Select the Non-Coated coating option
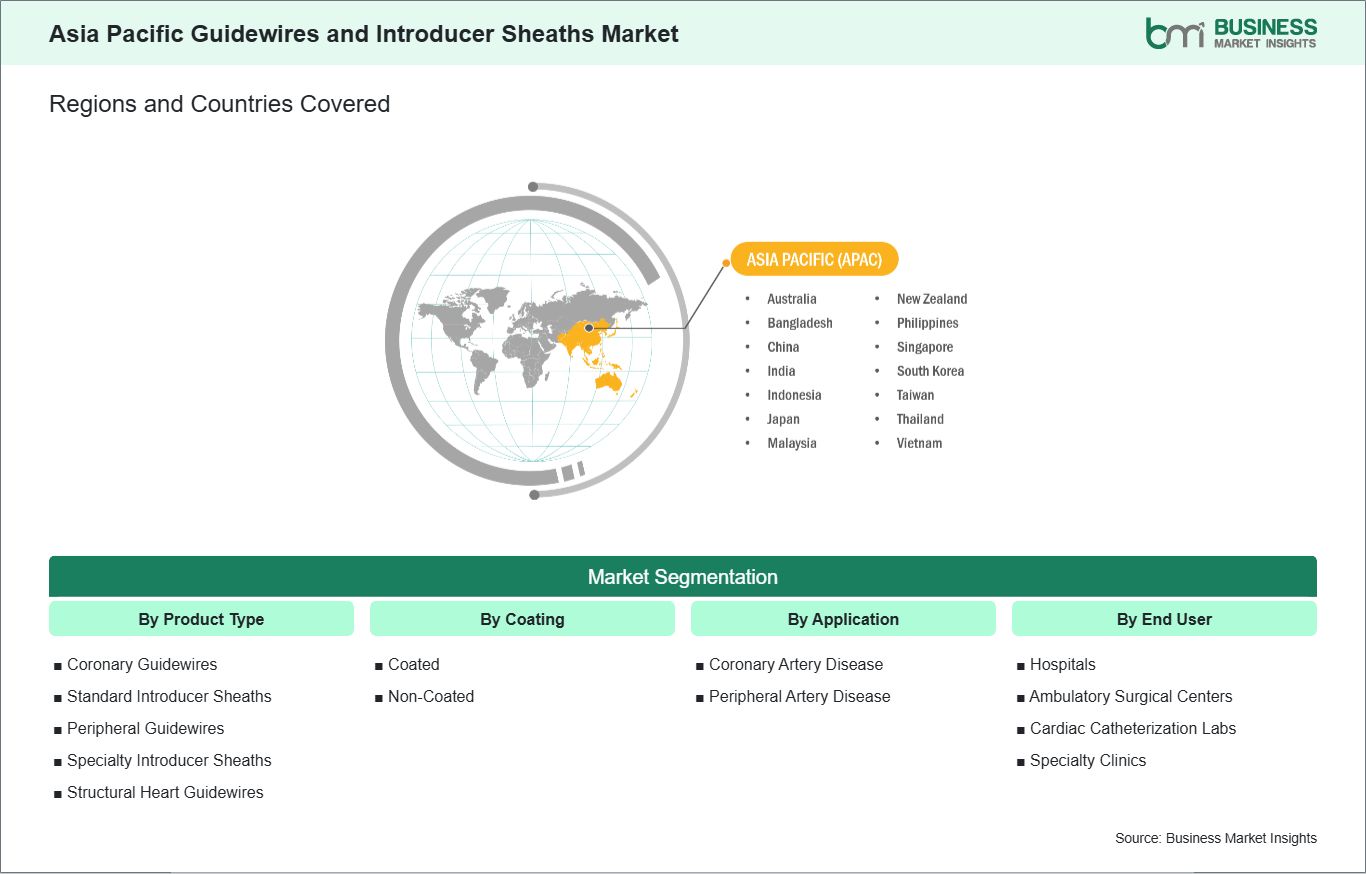The height and width of the screenshot is (874, 1366). 431,696
